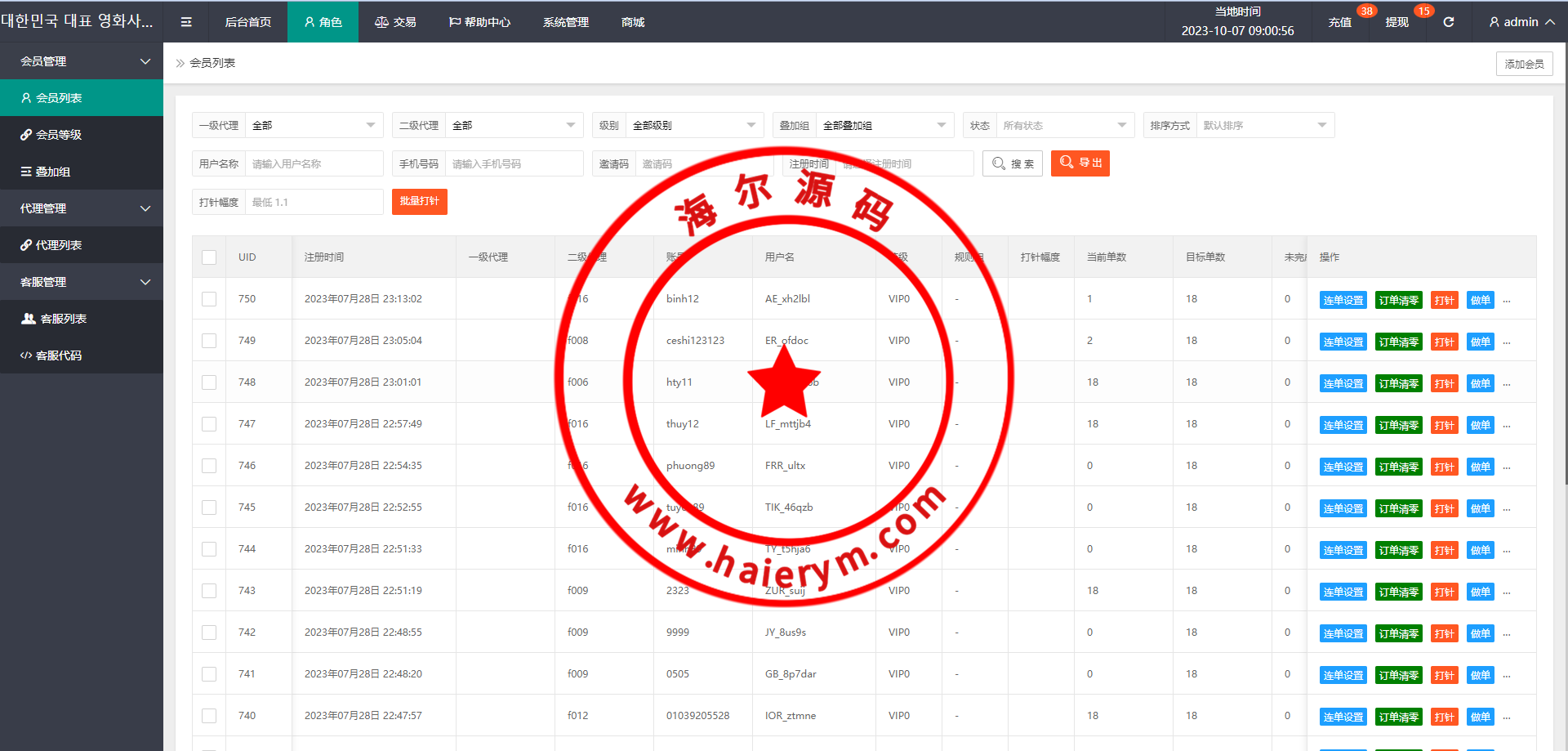The height and width of the screenshot is (751, 1568).
Task: Click the 添加会员 button
Action: pos(1524,64)
